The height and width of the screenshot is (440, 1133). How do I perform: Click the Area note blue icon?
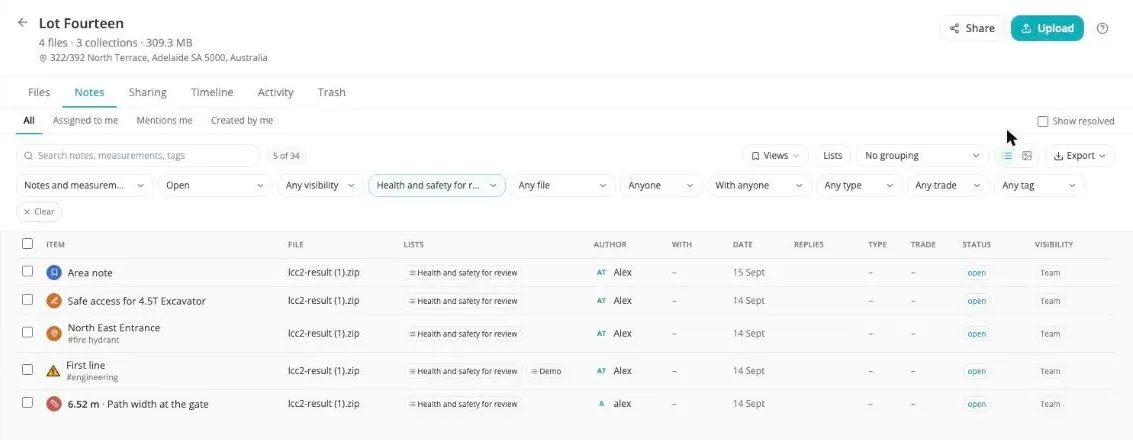click(x=53, y=272)
